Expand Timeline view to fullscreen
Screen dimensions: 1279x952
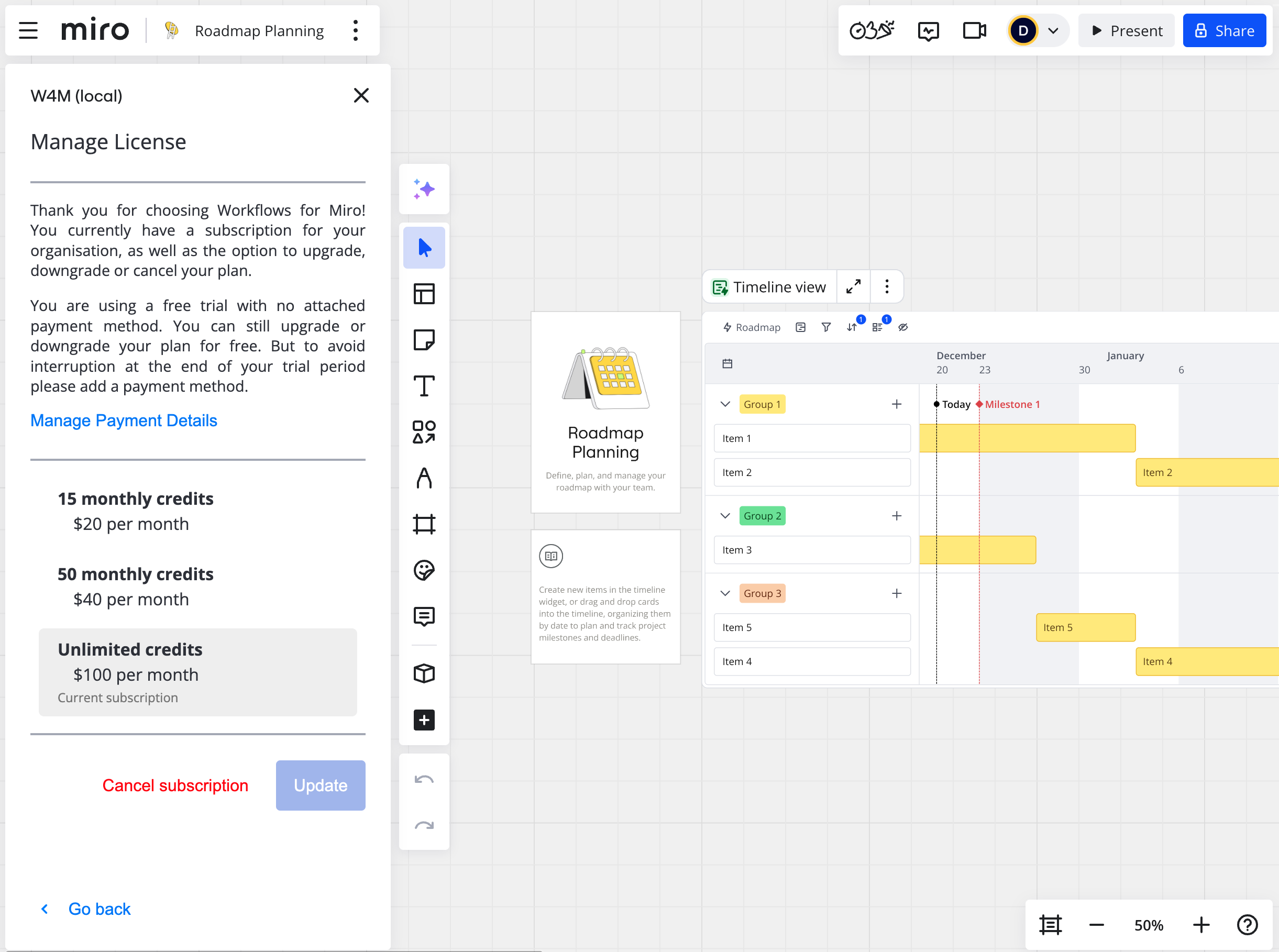(853, 286)
